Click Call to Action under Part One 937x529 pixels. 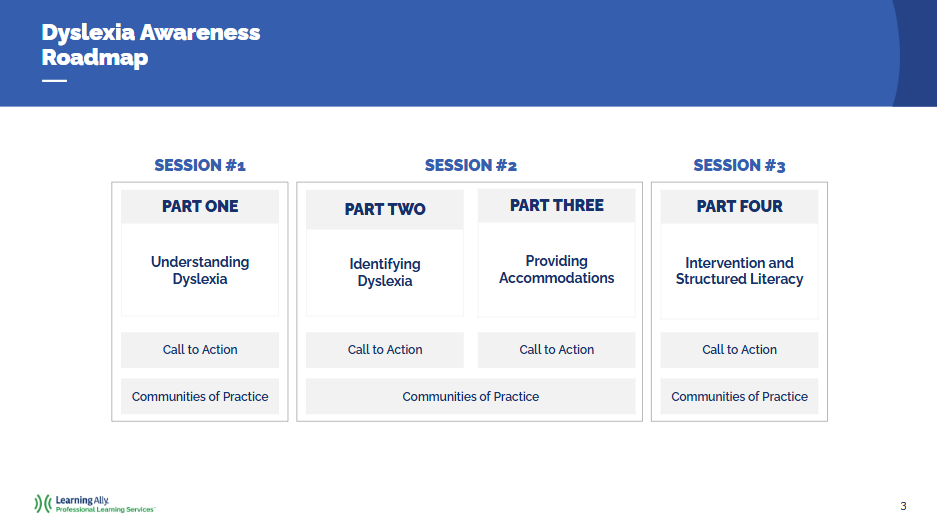(x=200, y=350)
